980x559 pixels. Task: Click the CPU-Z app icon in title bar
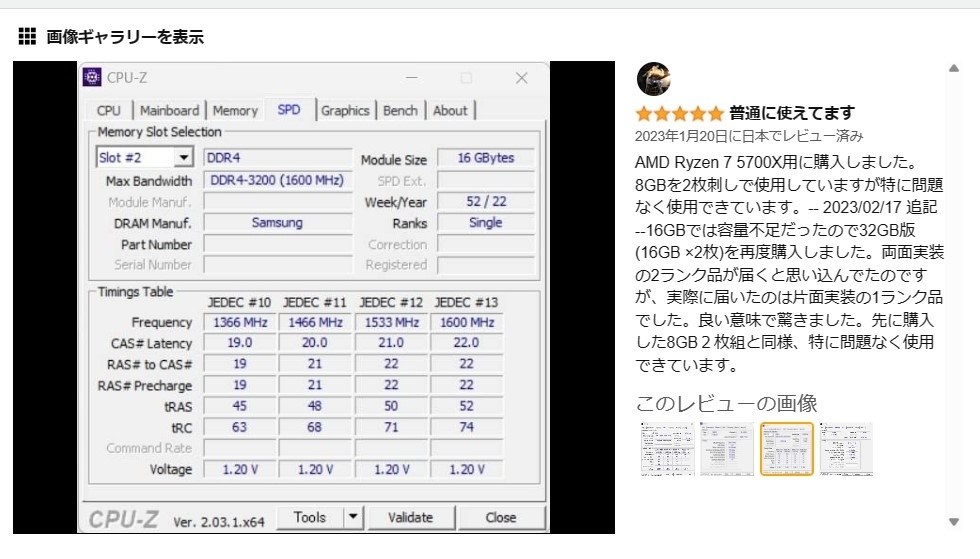point(92,77)
